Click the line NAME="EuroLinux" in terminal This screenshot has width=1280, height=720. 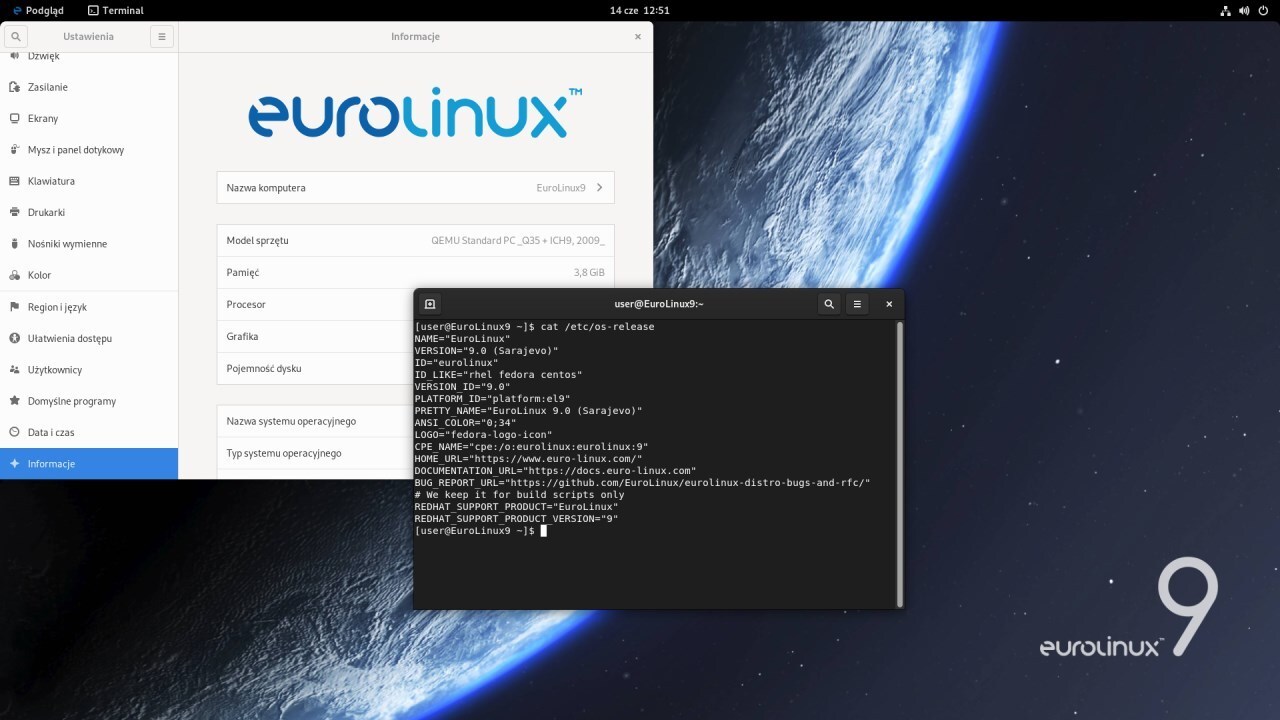tap(463, 339)
